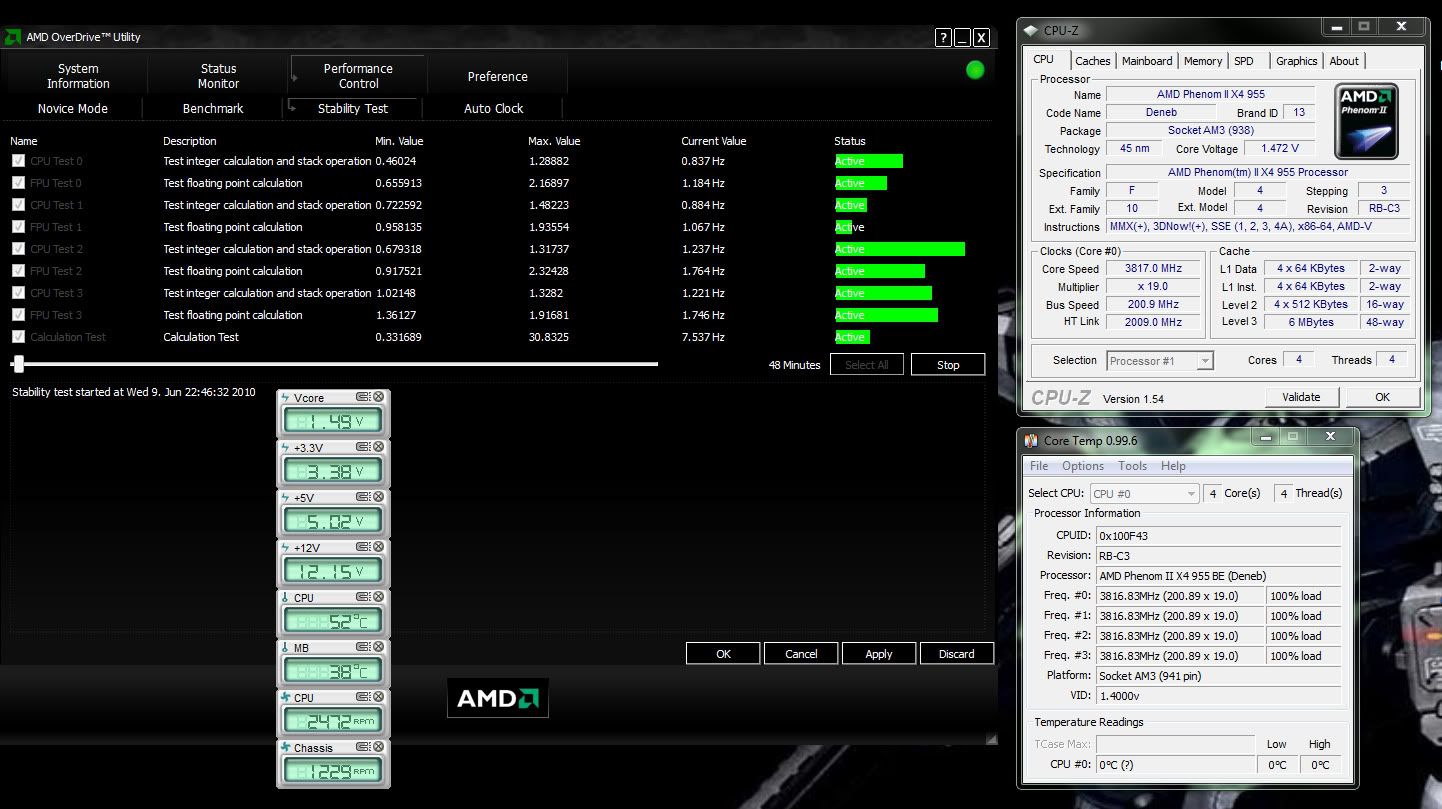This screenshot has height=809, width=1442.
Task: Click the Validate button in CPU-Z
Action: pyautogui.click(x=1301, y=397)
